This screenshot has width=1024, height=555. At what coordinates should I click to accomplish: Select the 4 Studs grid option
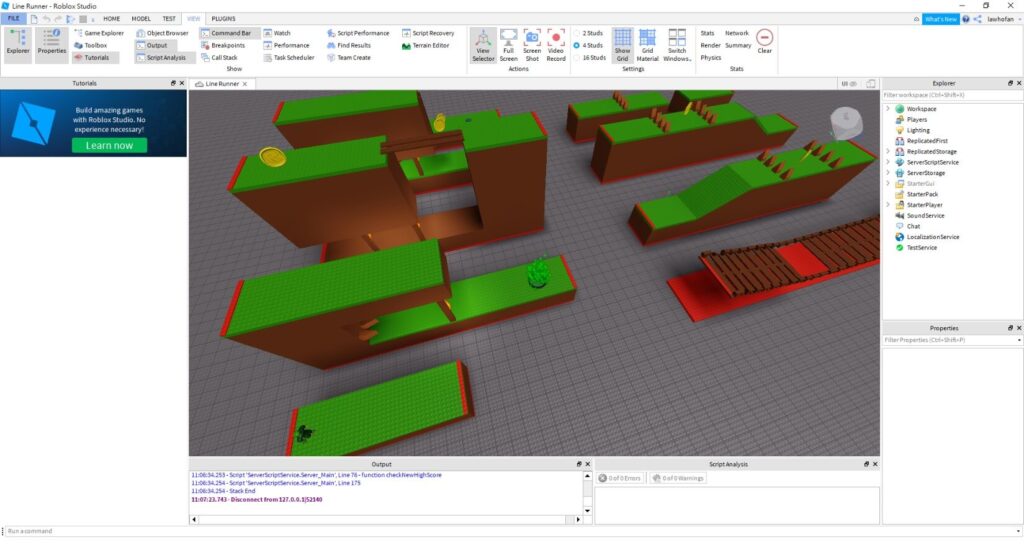[588, 45]
